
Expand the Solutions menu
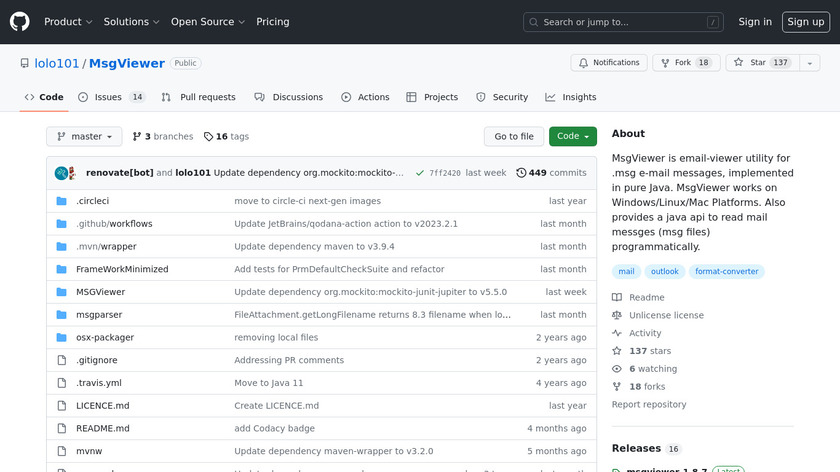132,22
